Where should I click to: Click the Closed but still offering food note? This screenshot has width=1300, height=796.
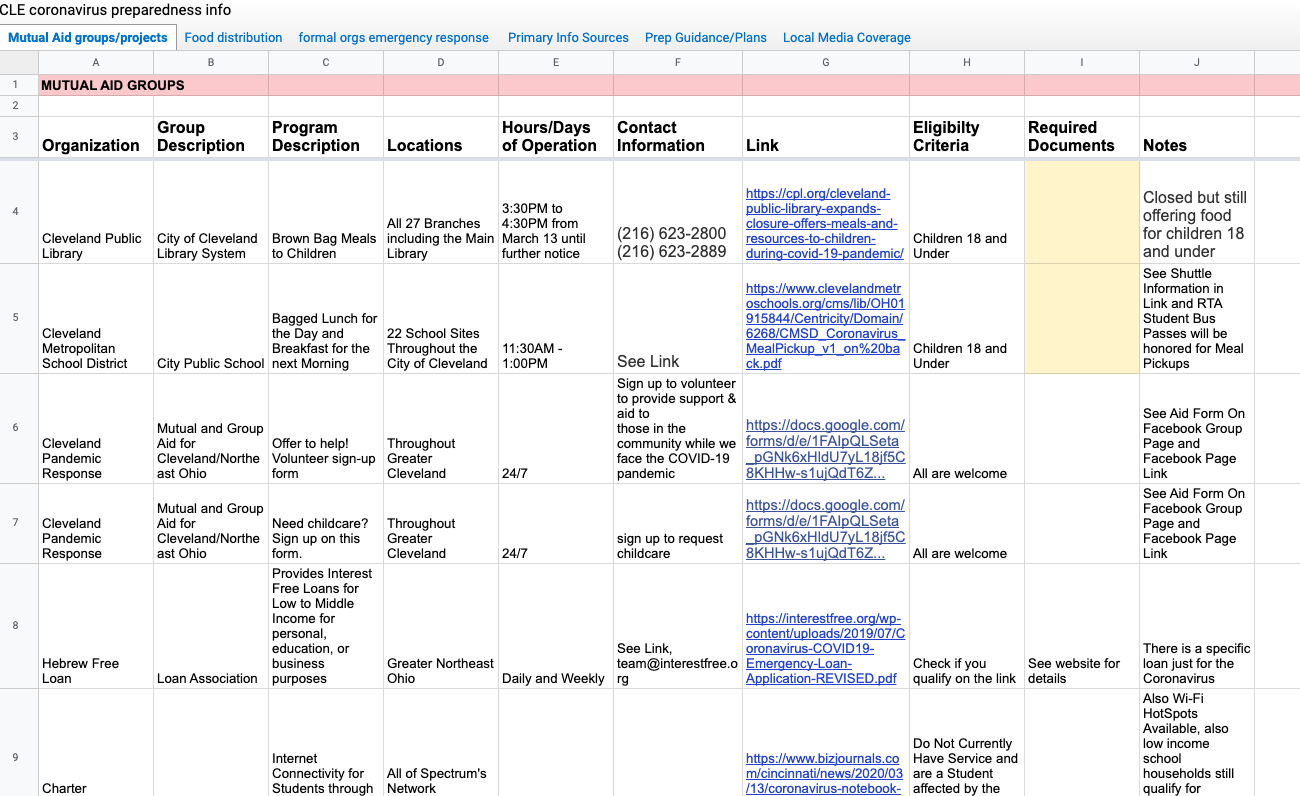tap(1197, 212)
